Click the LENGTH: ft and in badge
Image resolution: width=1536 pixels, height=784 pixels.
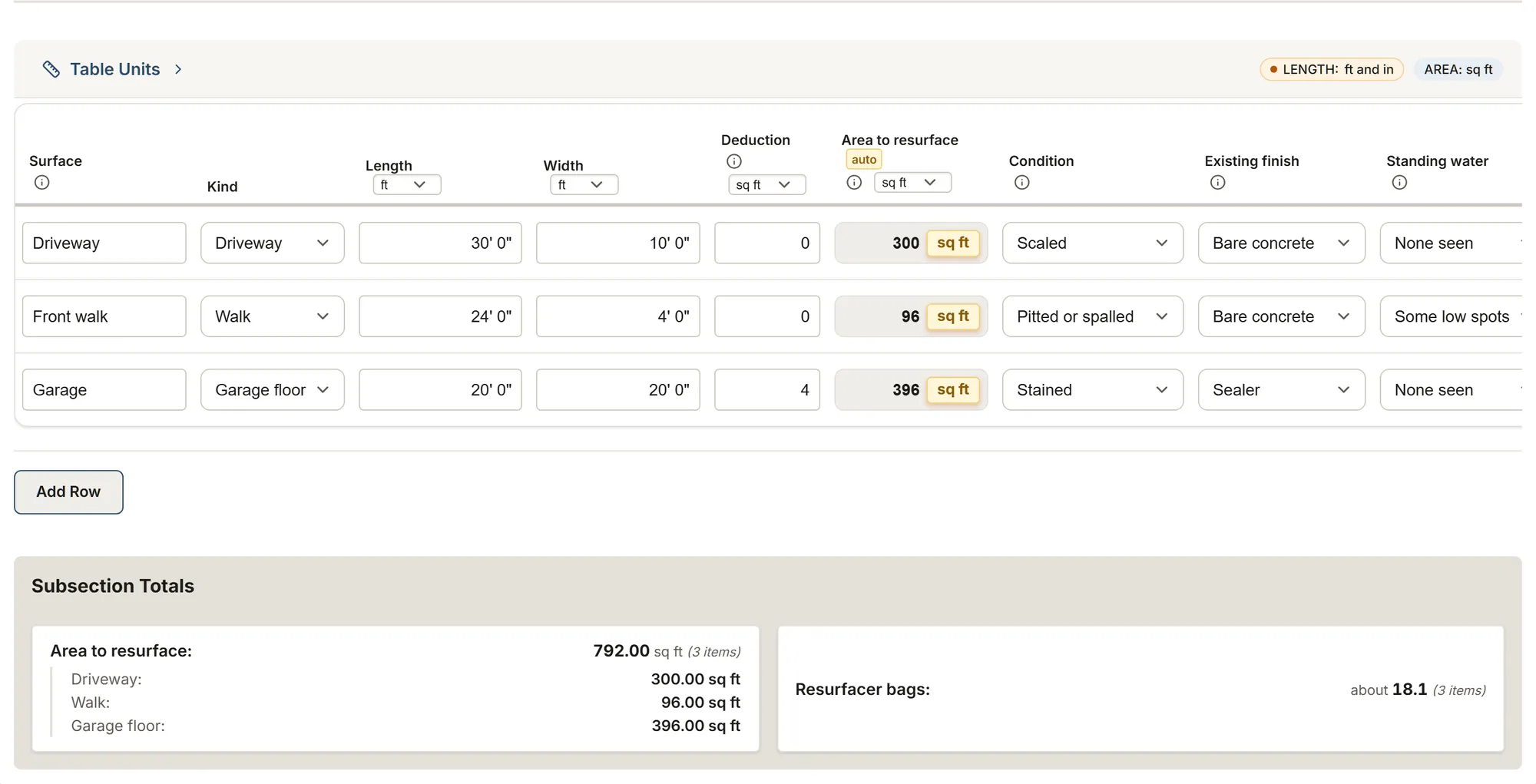1332,70
